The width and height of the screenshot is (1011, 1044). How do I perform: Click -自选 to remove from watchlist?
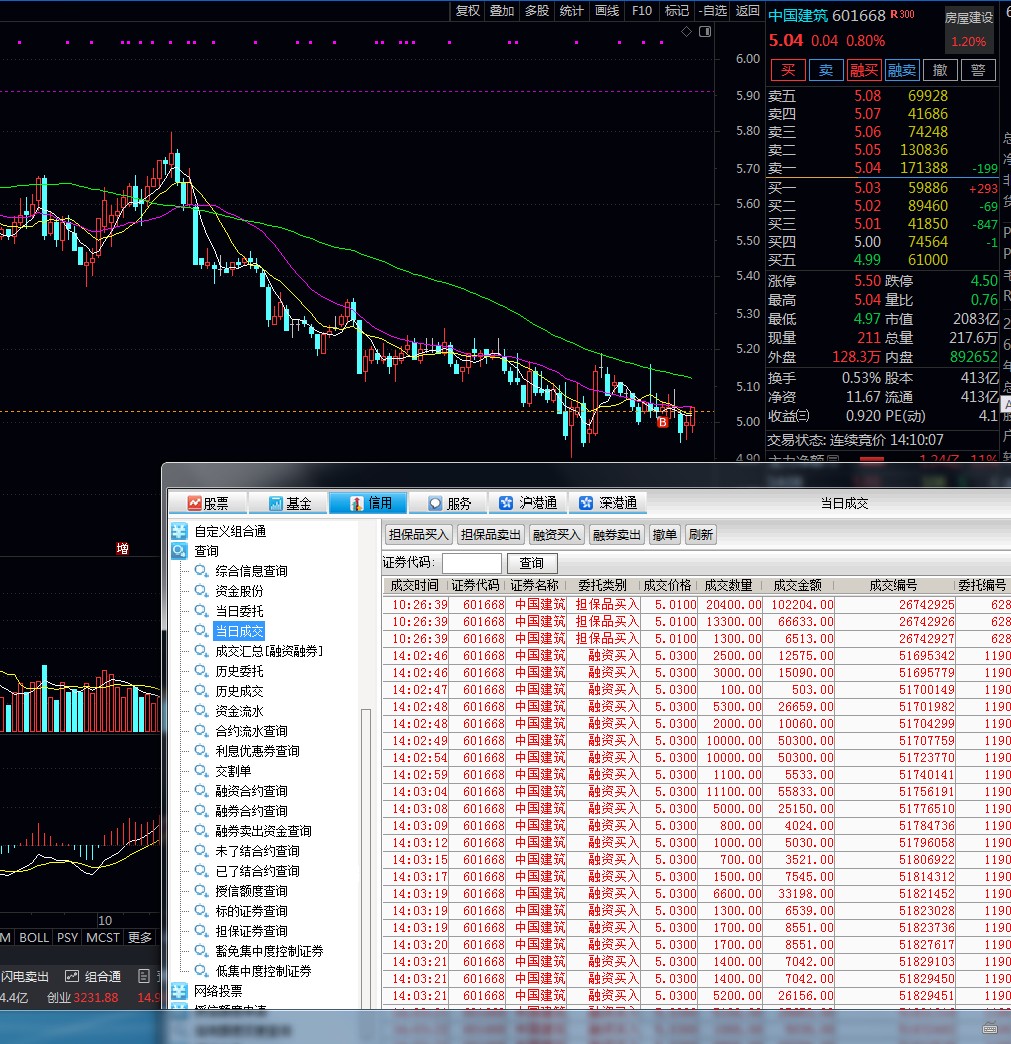(713, 11)
